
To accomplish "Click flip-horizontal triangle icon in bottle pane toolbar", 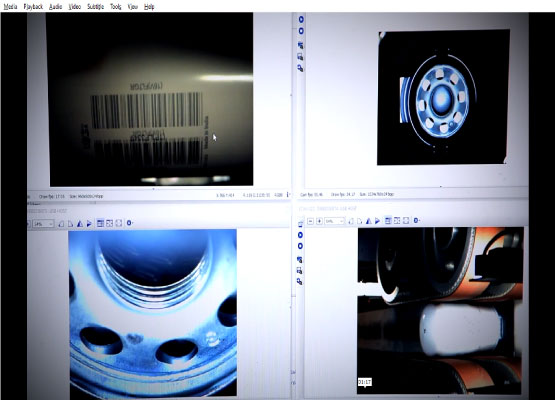I will click(368, 221).
